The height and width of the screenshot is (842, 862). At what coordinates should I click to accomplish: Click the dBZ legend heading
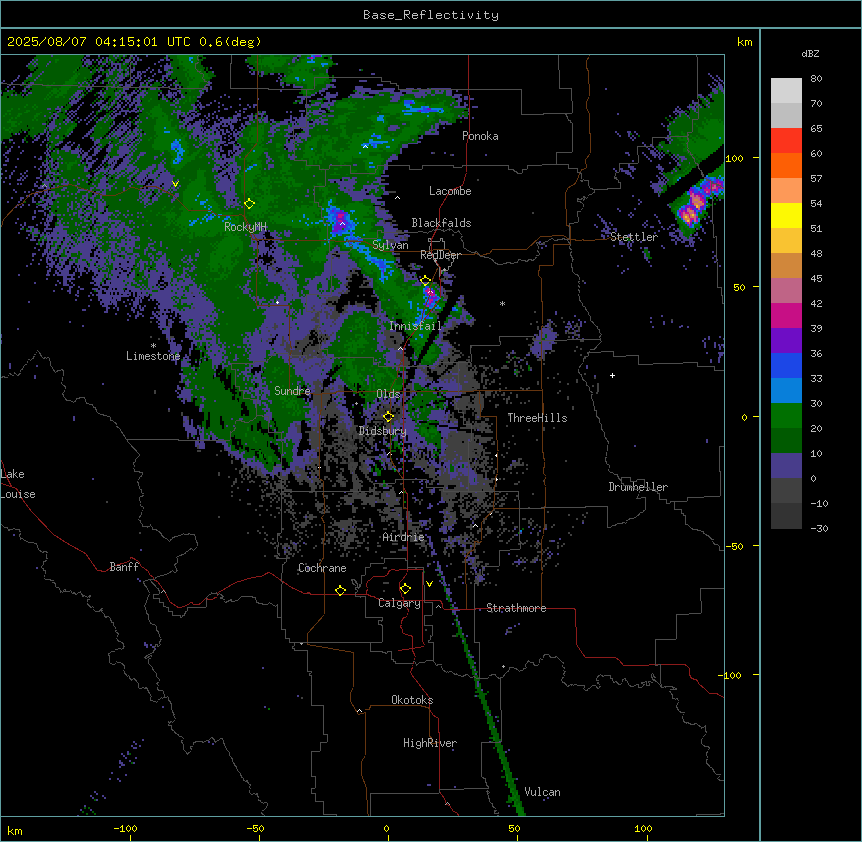tap(810, 54)
